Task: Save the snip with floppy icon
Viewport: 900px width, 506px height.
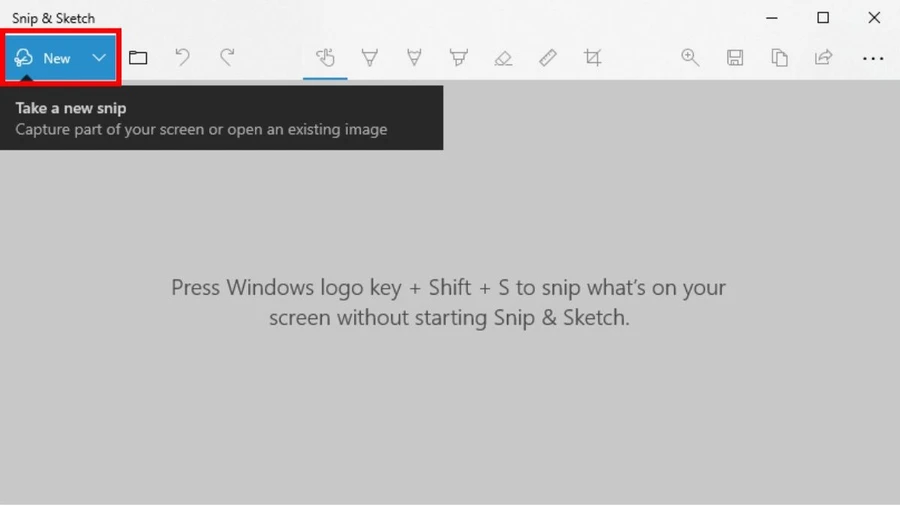Action: [x=735, y=57]
